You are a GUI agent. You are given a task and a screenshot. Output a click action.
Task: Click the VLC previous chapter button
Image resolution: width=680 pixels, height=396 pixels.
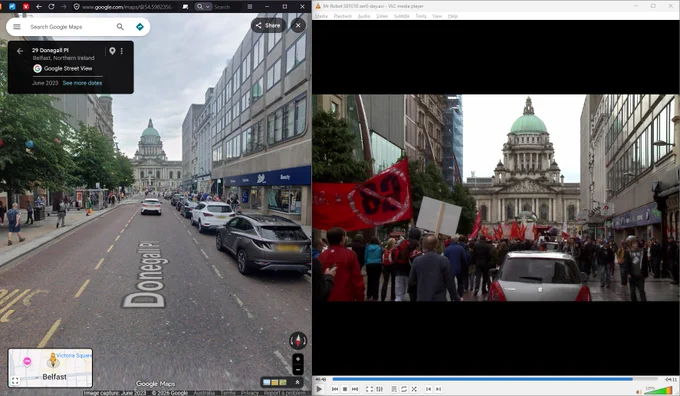428,389
